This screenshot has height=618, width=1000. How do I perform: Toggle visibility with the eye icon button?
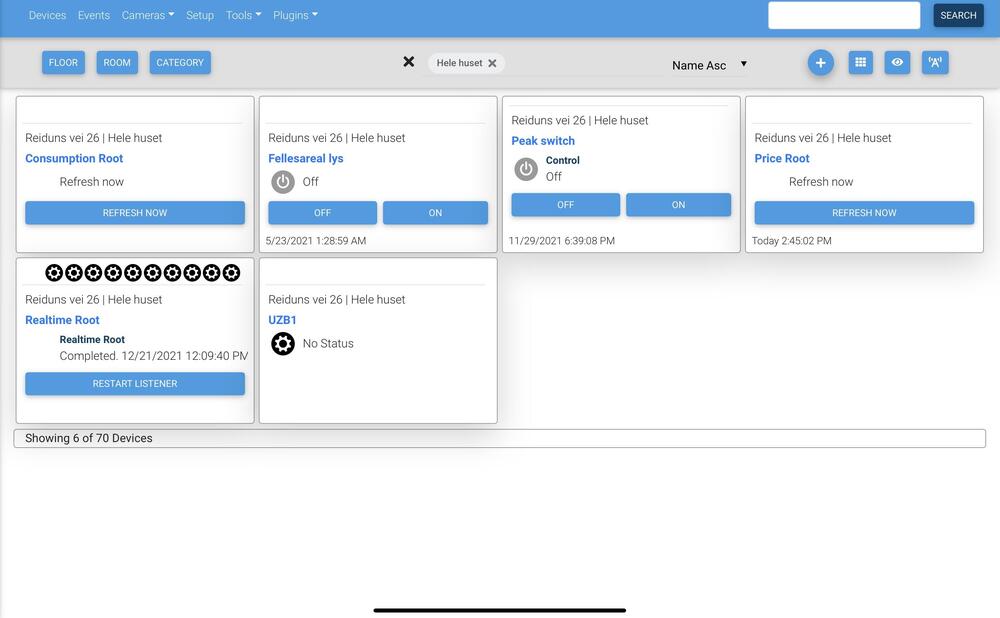tap(897, 63)
